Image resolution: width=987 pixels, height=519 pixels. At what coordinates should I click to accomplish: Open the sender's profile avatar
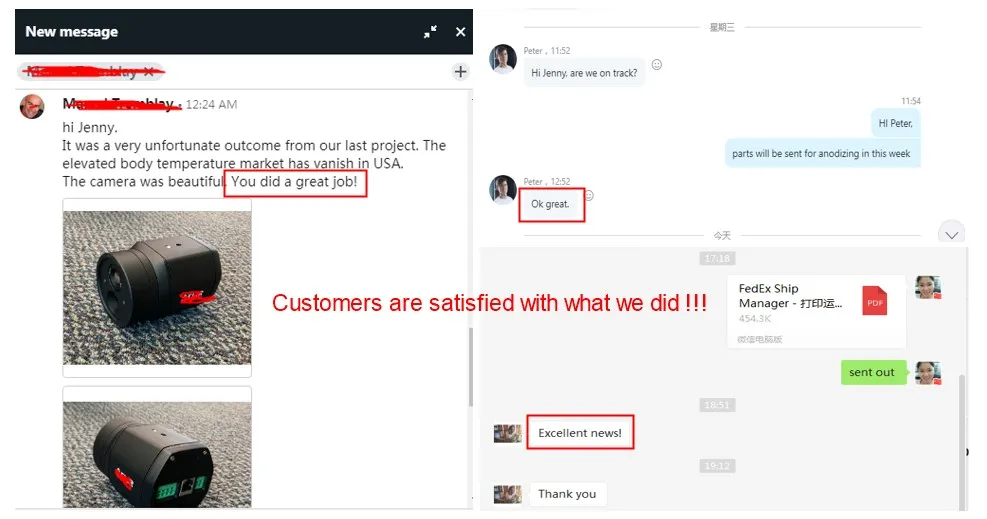pyautogui.click(x=32, y=106)
